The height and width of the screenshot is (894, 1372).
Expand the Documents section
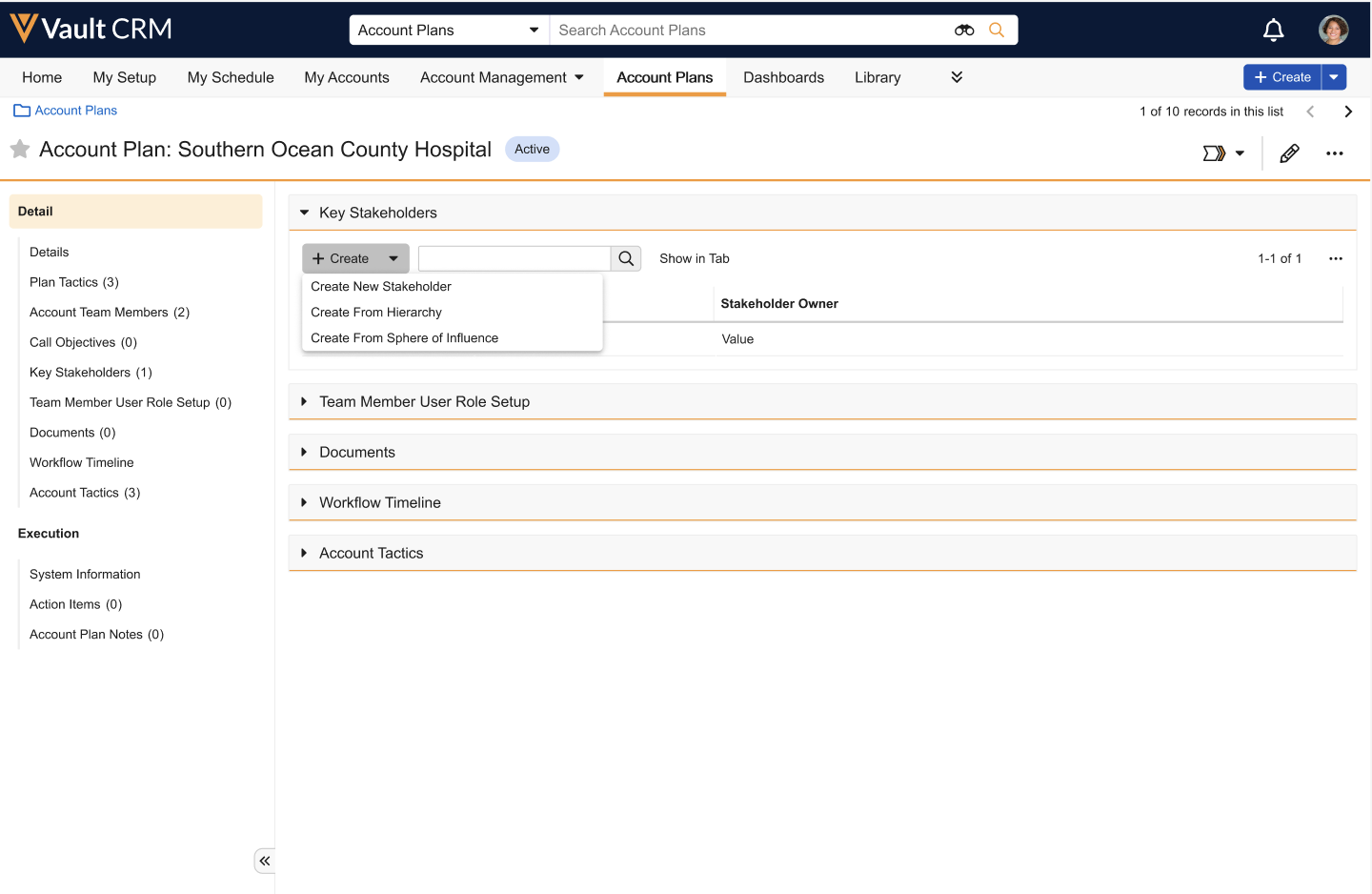pyautogui.click(x=305, y=452)
